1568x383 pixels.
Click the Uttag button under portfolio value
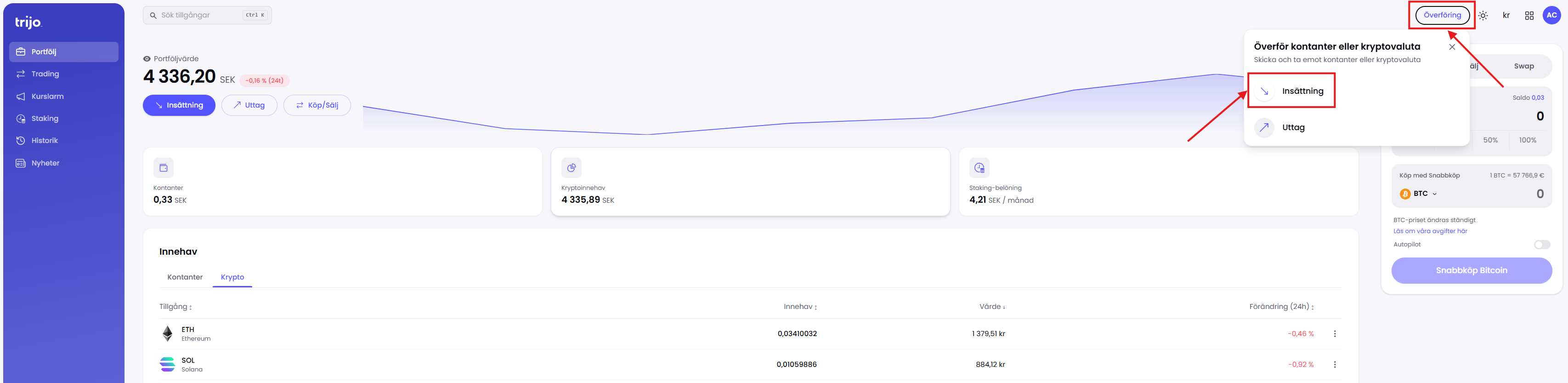[x=249, y=105]
